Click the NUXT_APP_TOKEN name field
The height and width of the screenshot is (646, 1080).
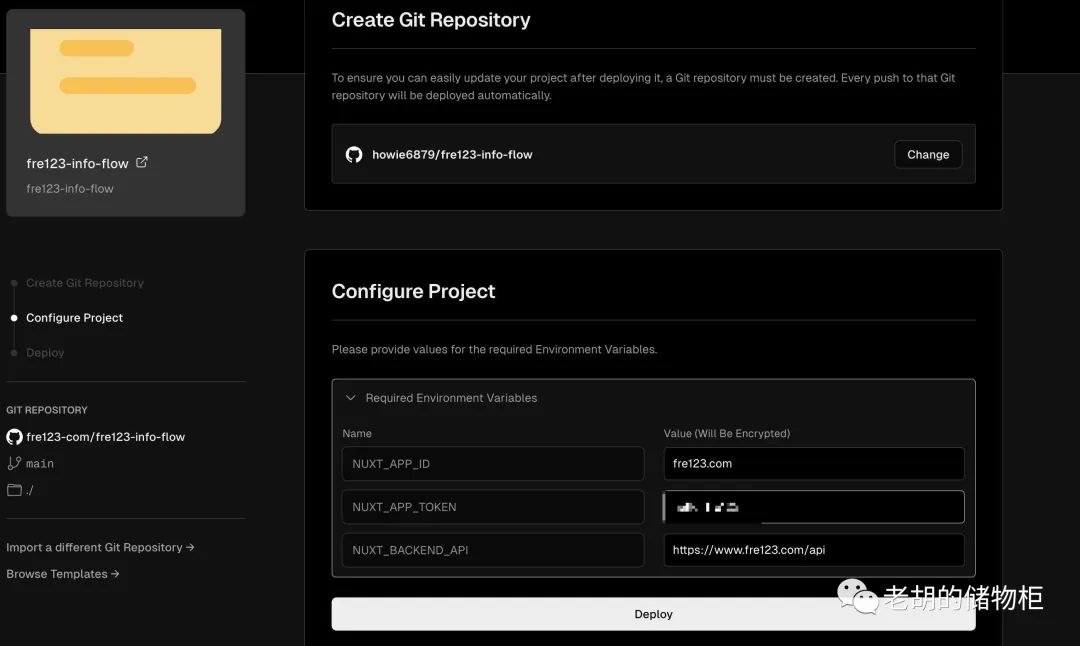[x=493, y=507]
